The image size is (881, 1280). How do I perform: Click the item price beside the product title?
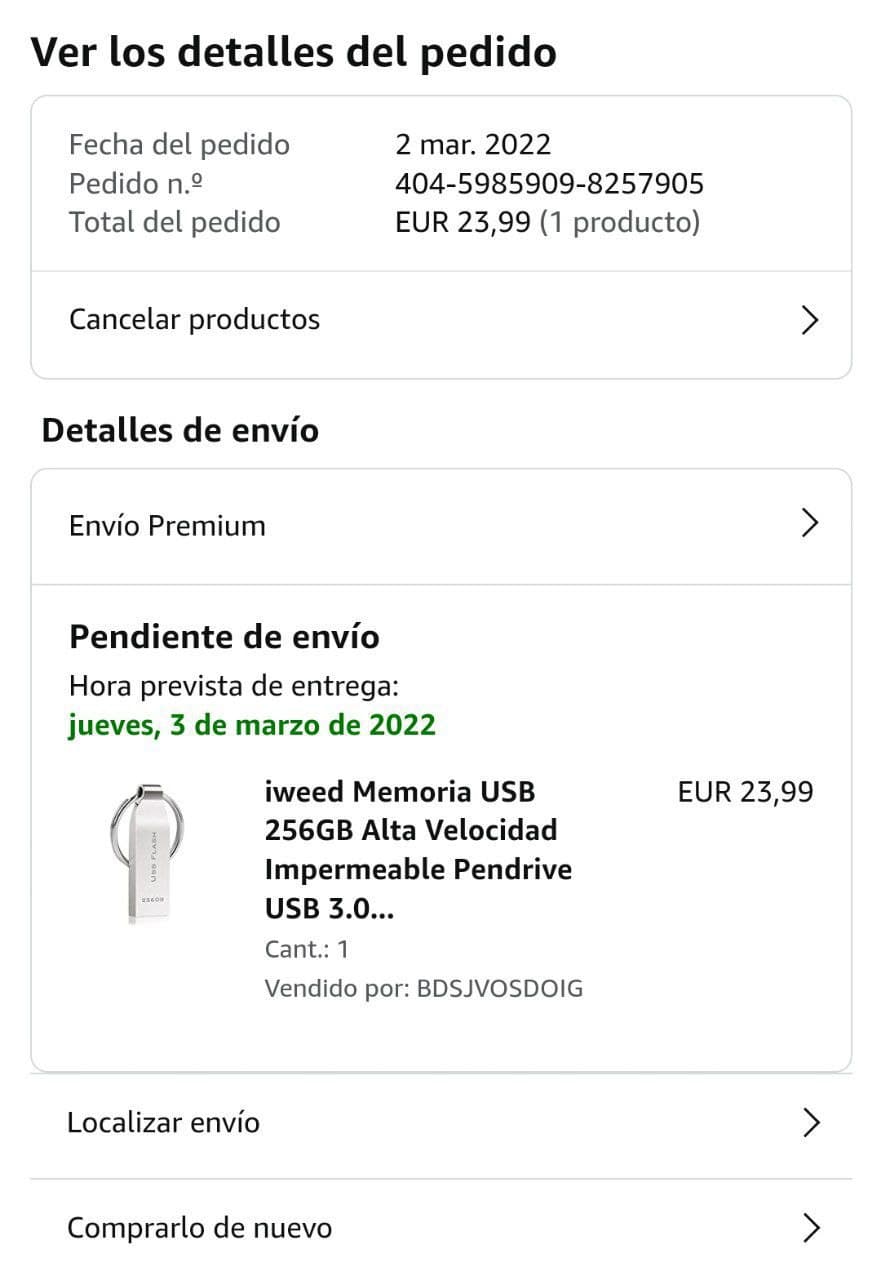tap(745, 792)
